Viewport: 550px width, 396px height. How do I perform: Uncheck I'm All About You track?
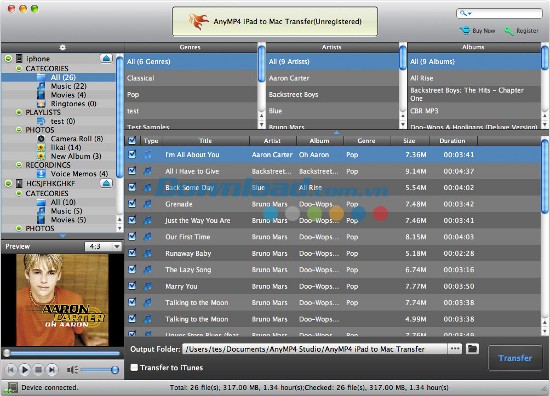pyautogui.click(x=132, y=154)
